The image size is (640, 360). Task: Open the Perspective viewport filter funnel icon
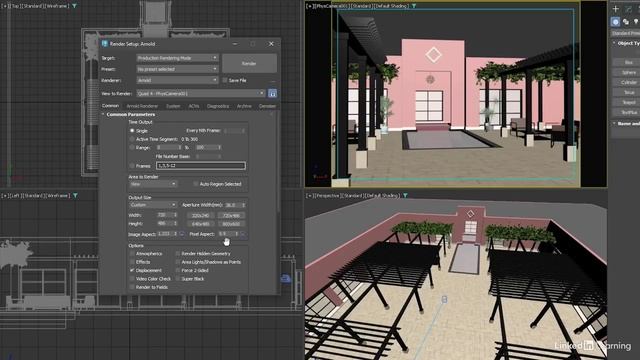tap(405, 196)
